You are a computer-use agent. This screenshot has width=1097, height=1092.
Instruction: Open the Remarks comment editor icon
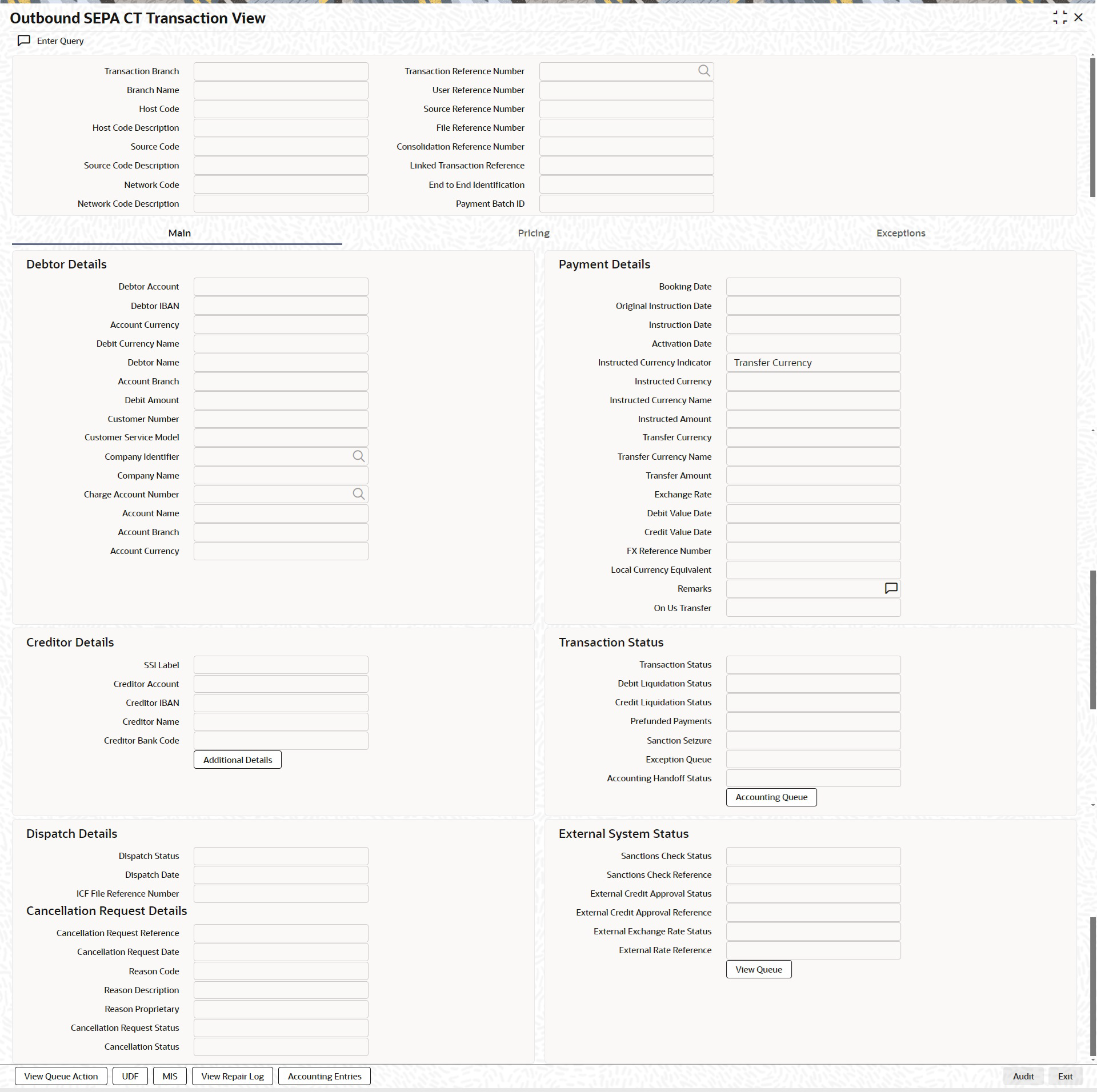(x=891, y=588)
